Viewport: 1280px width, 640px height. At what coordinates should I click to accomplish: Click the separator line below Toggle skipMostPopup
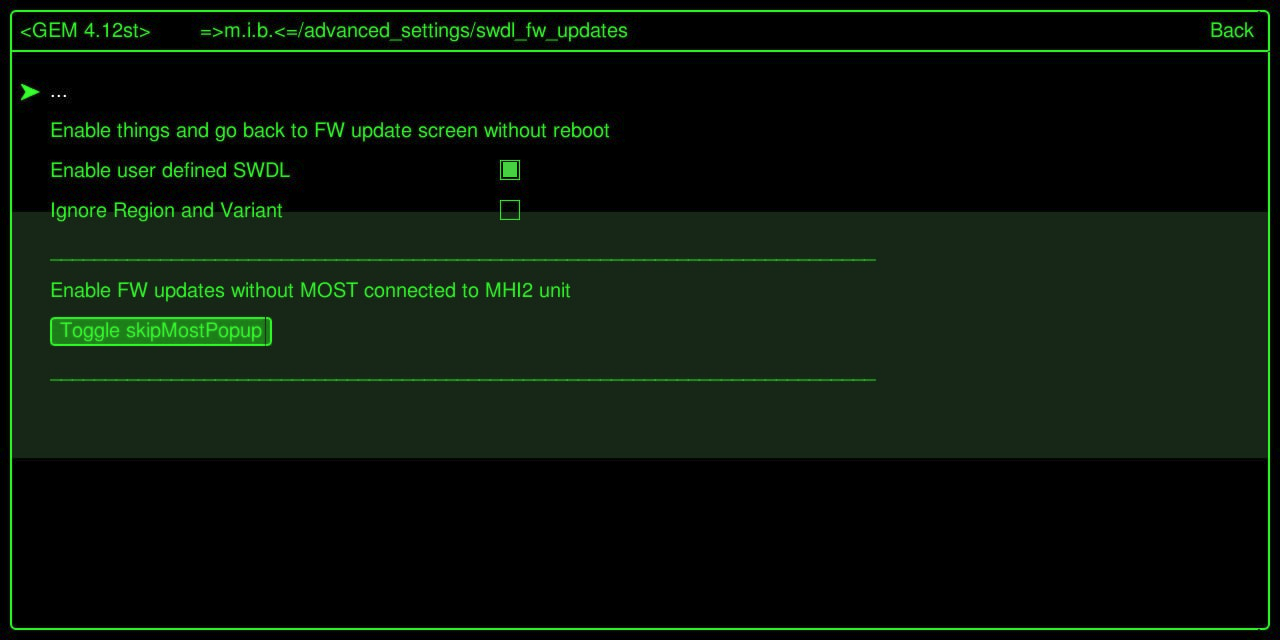pos(463,380)
